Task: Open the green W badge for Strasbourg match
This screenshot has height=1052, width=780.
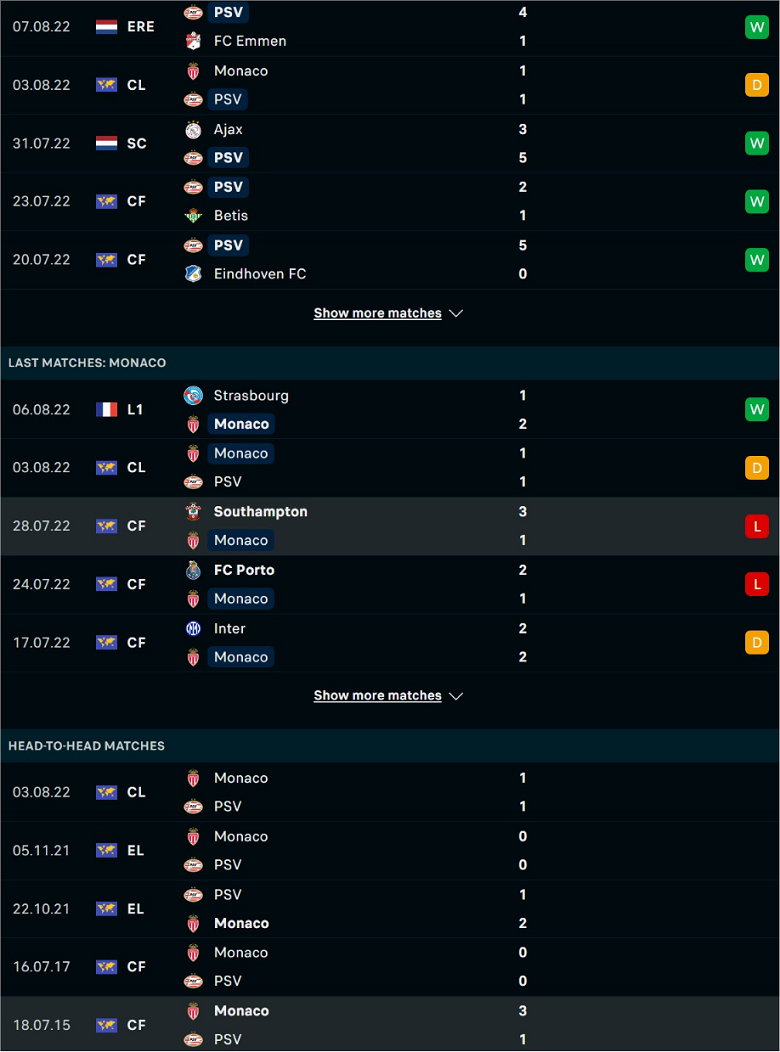Action: coord(757,410)
